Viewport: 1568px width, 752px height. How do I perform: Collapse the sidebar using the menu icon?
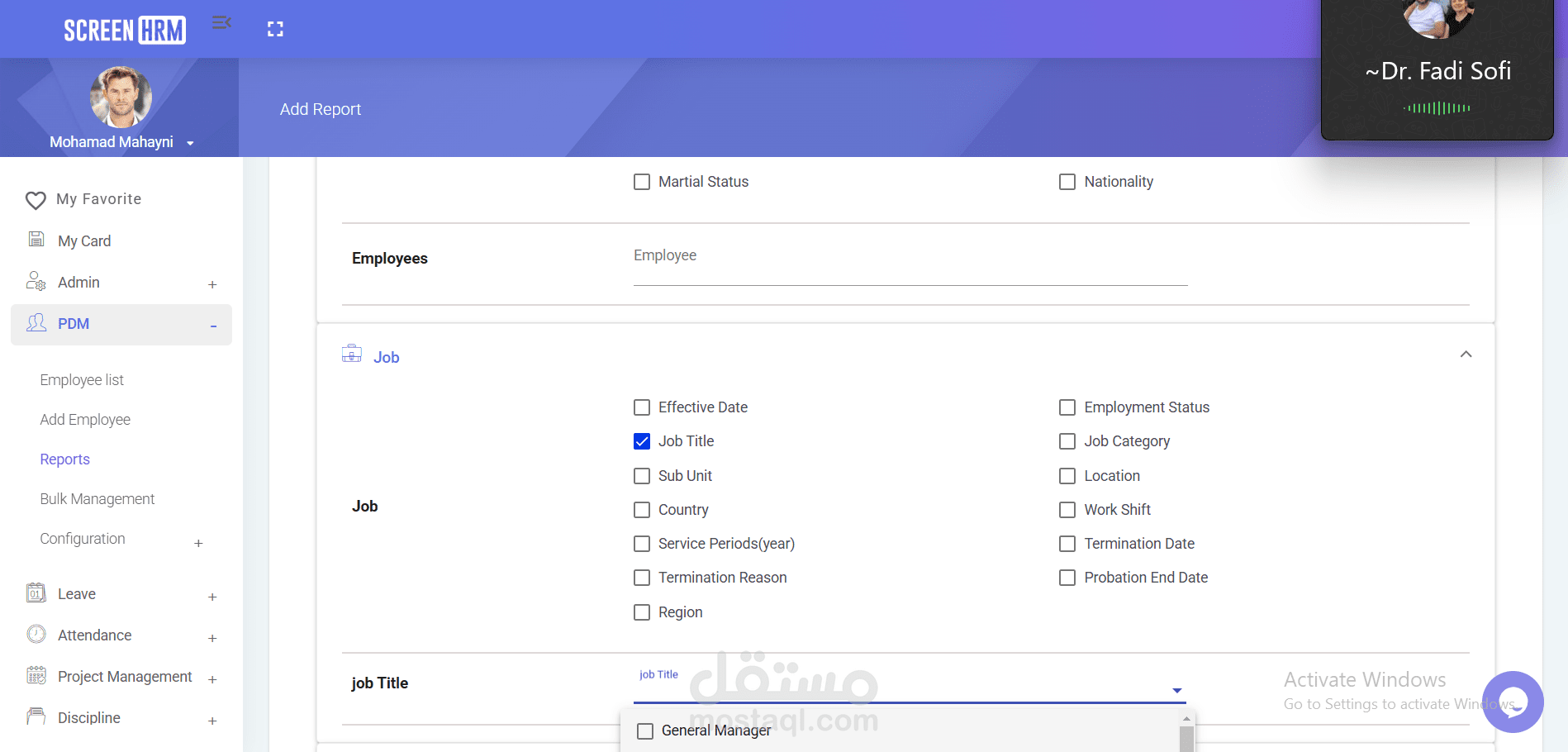tap(221, 23)
